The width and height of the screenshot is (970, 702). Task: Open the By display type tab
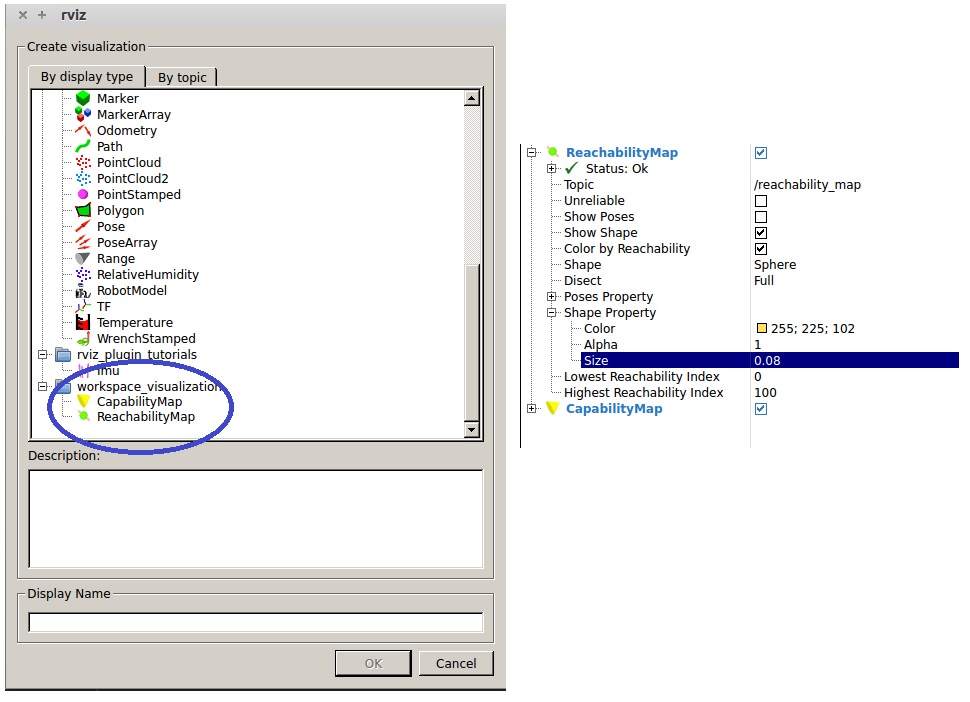(x=87, y=77)
